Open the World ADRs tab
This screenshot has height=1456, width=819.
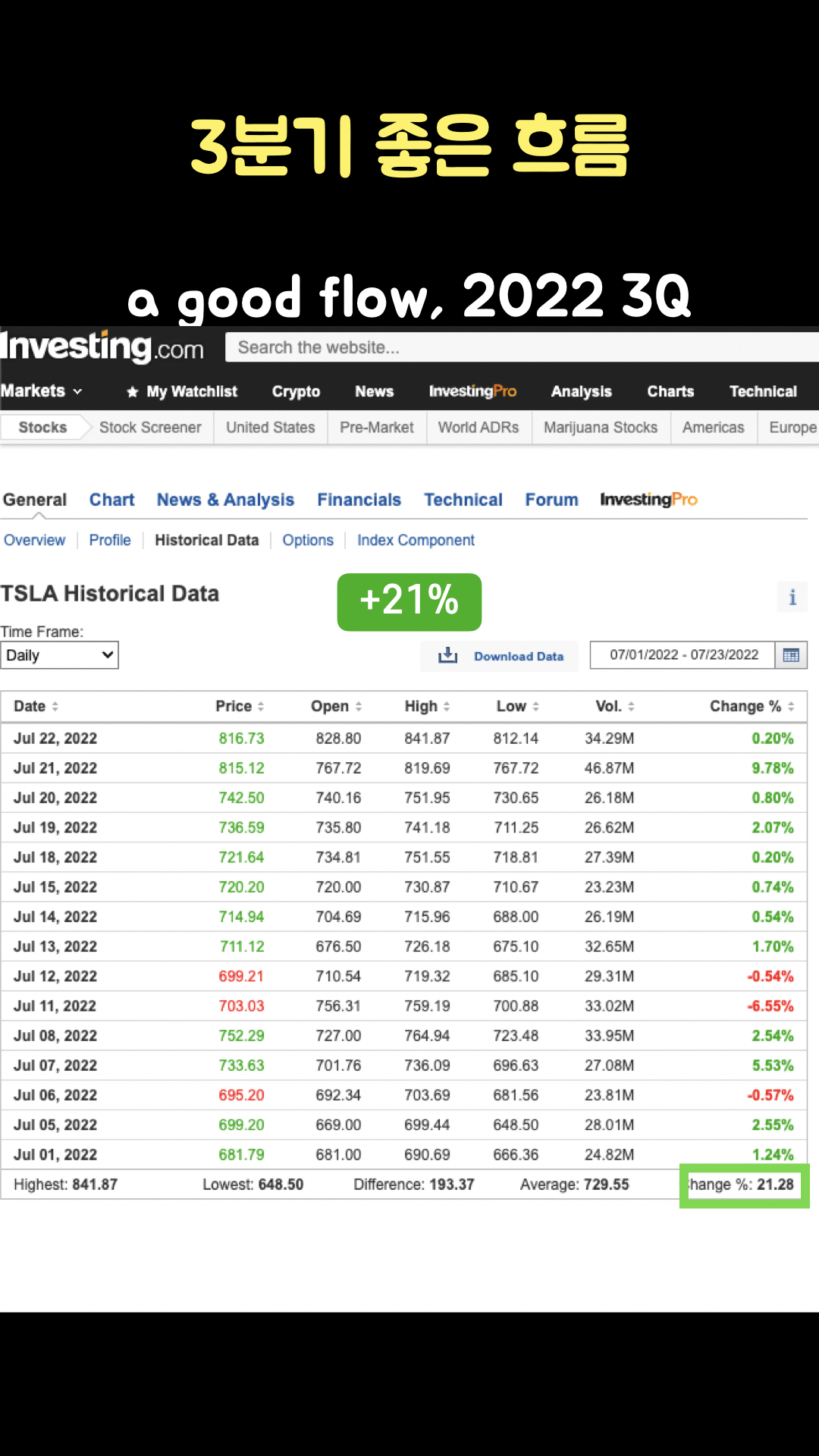(x=479, y=428)
